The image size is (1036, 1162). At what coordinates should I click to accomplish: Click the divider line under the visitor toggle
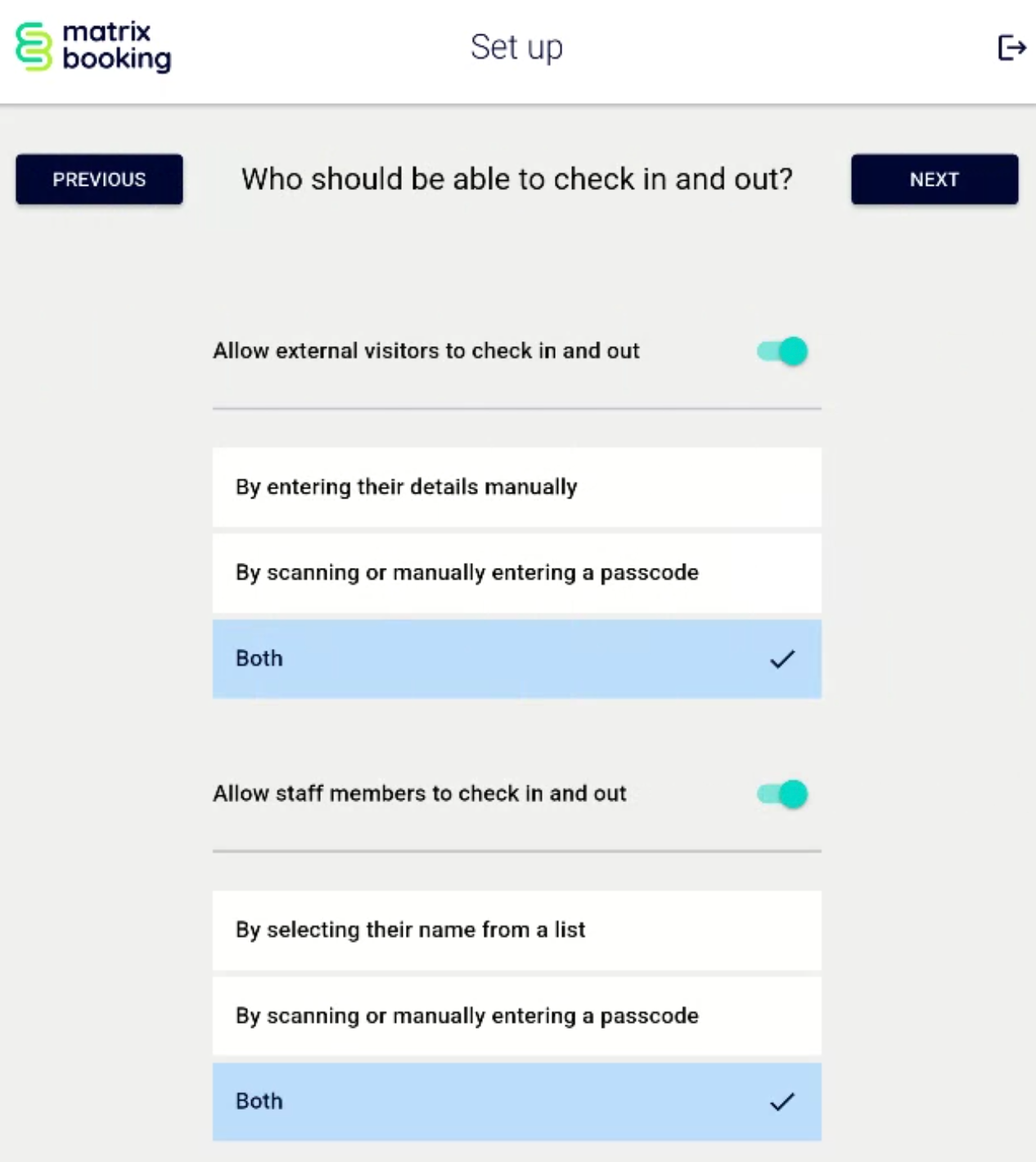[x=517, y=407]
